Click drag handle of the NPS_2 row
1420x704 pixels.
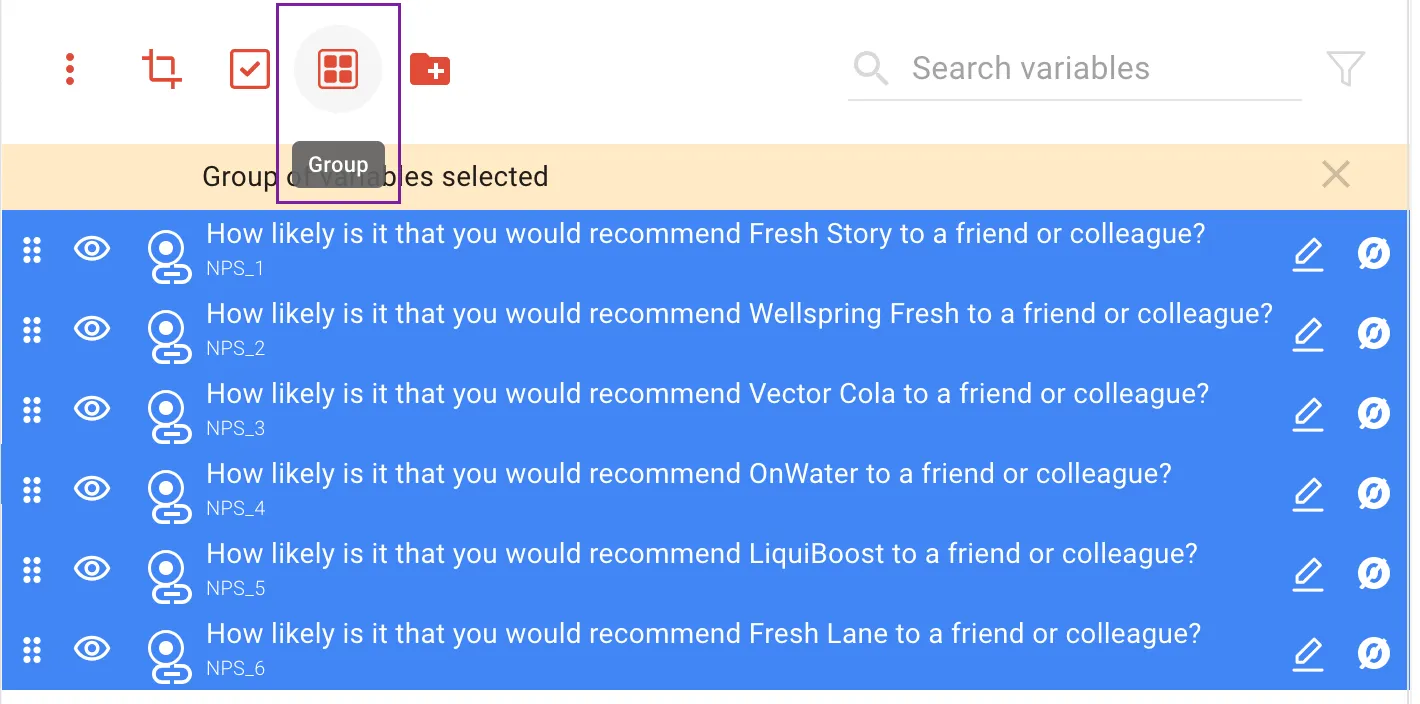32,330
